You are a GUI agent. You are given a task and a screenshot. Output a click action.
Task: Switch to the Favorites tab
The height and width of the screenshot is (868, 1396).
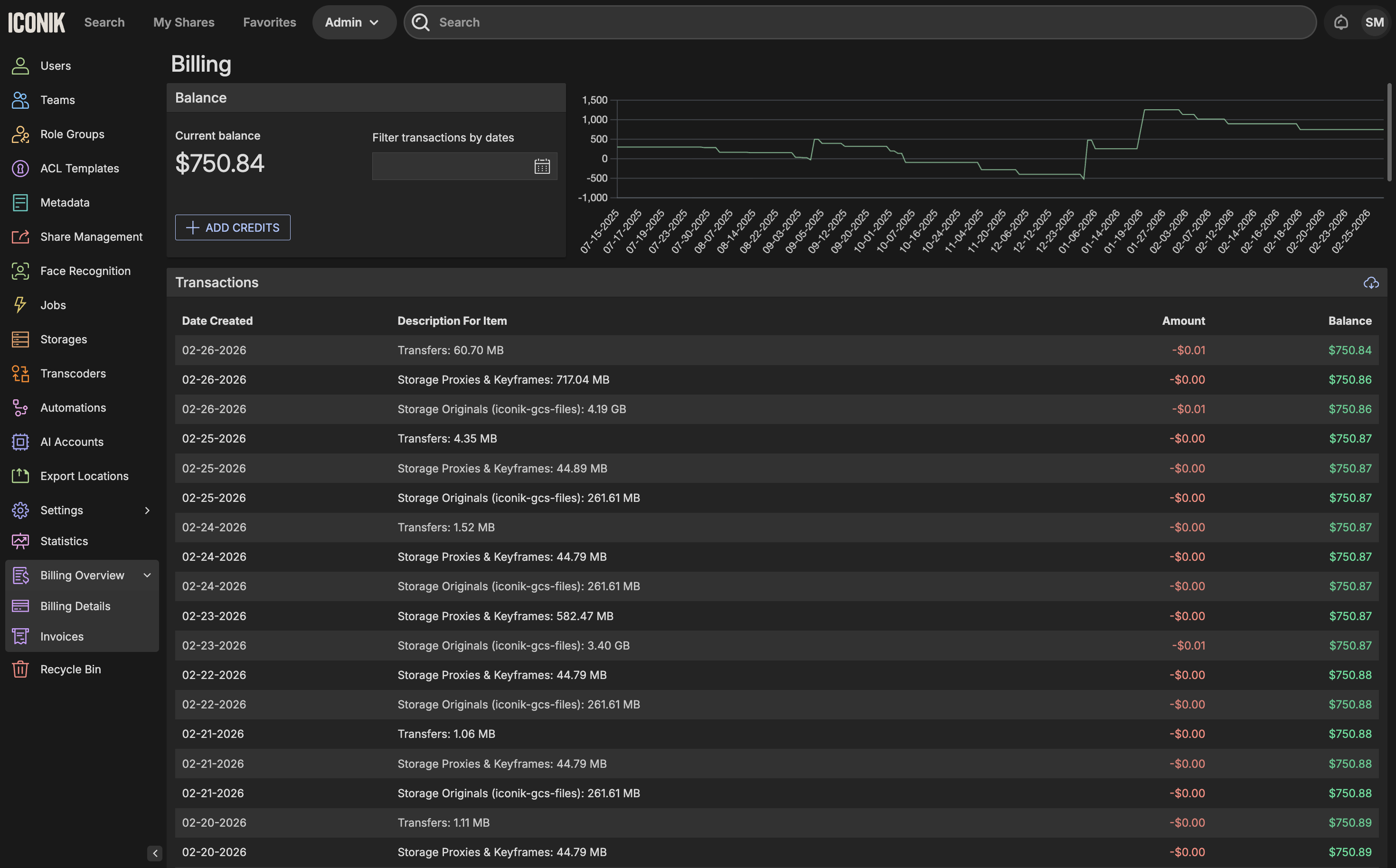tap(269, 22)
